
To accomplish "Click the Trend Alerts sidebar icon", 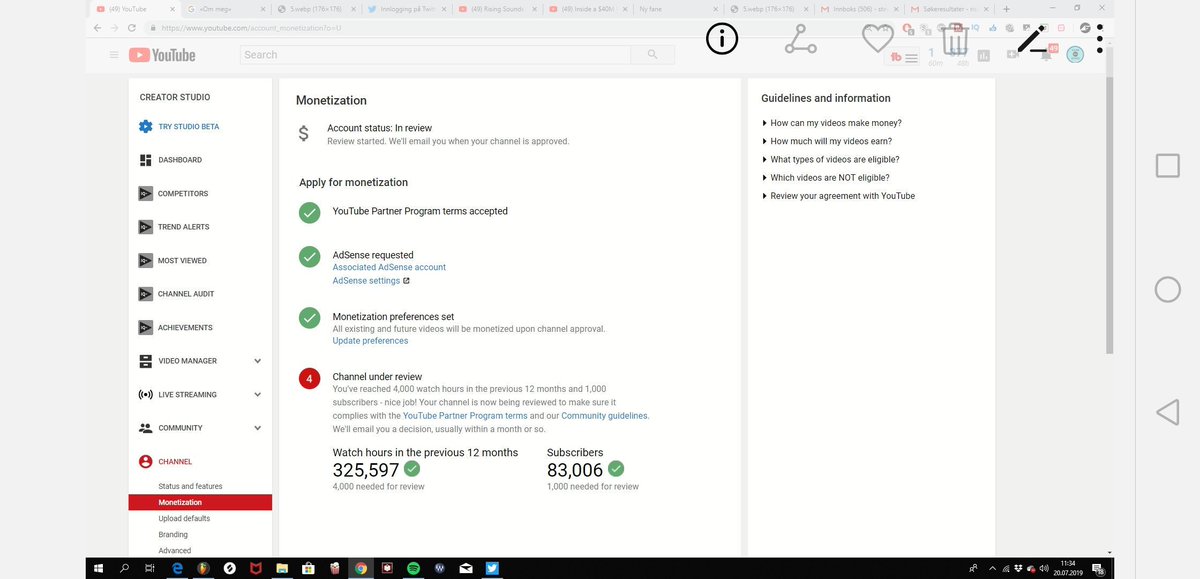I will click(145, 227).
